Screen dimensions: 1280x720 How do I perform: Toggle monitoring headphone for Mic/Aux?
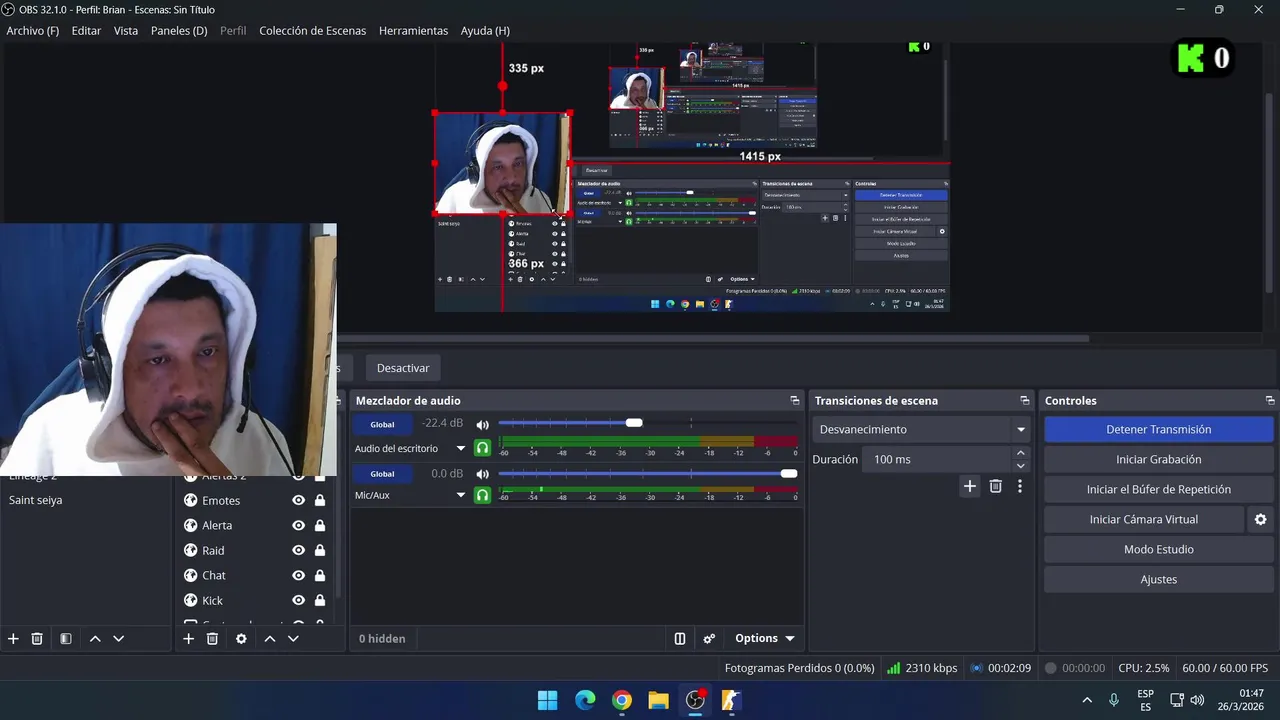pyautogui.click(x=483, y=495)
